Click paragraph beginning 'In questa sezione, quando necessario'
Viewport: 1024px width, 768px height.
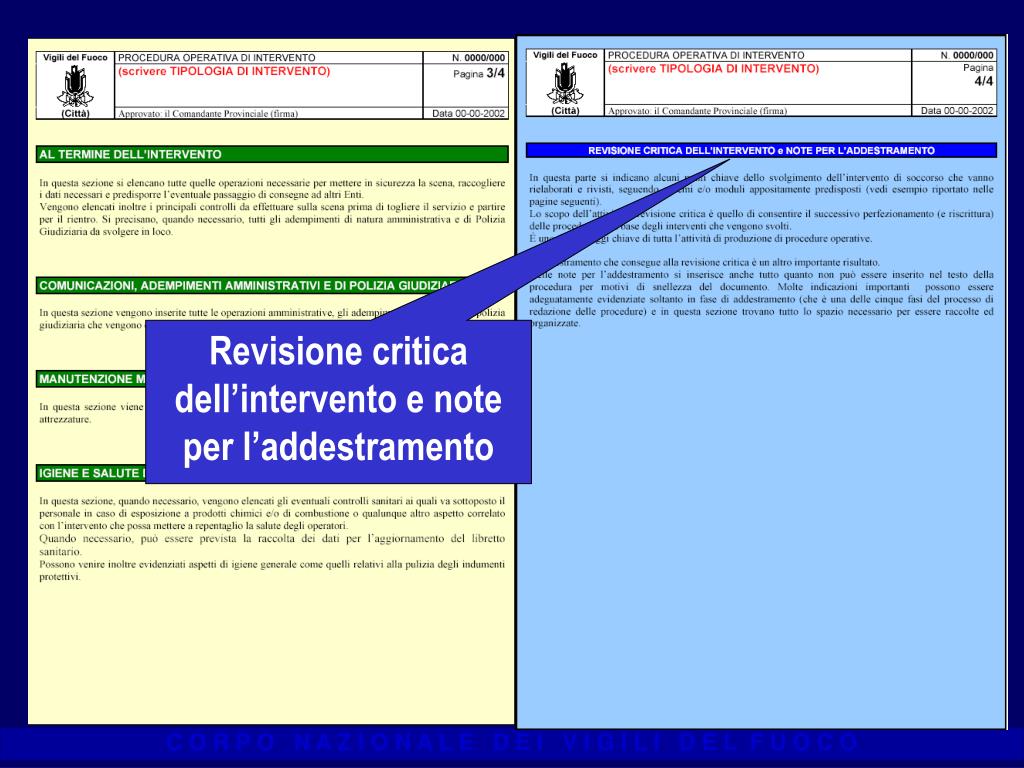click(x=272, y=513)
